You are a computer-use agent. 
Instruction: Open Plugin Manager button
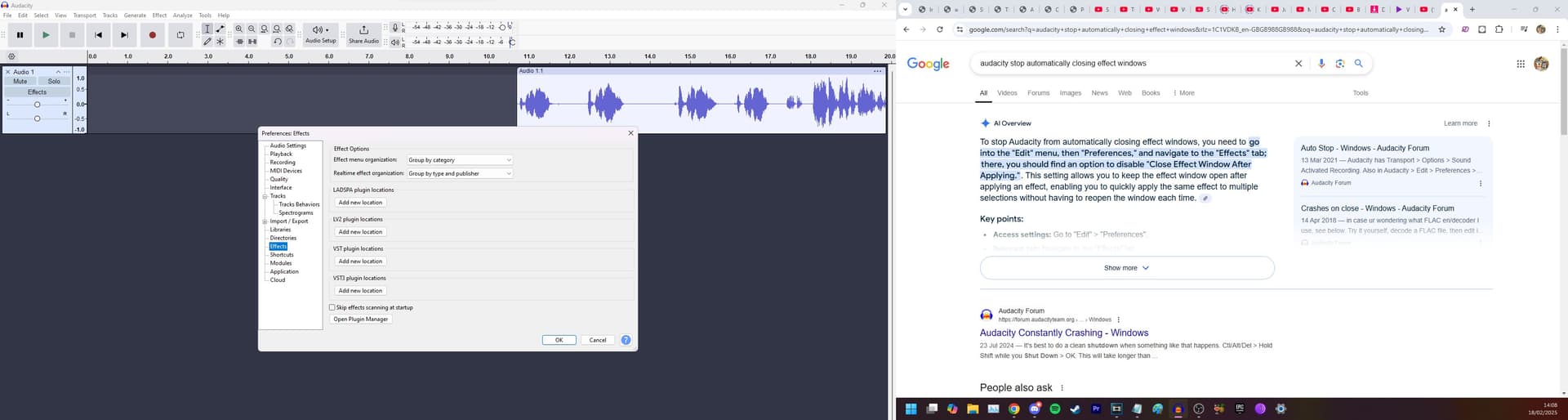click(361, 319)
